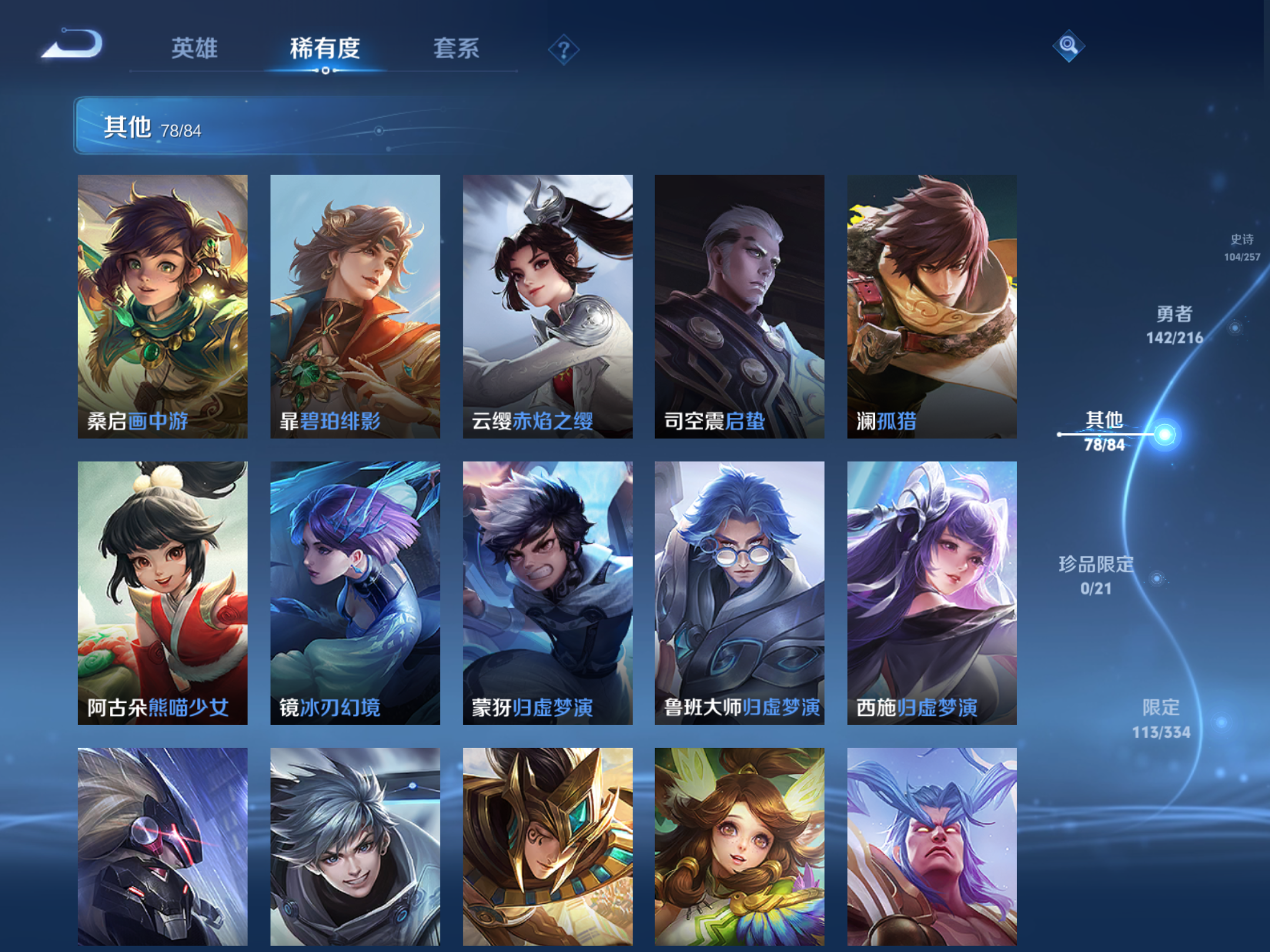The width and height of the screenshot is (1270, 952).
Task: View the 西施 归虚梦演 skin card
Action: (932, 593)
